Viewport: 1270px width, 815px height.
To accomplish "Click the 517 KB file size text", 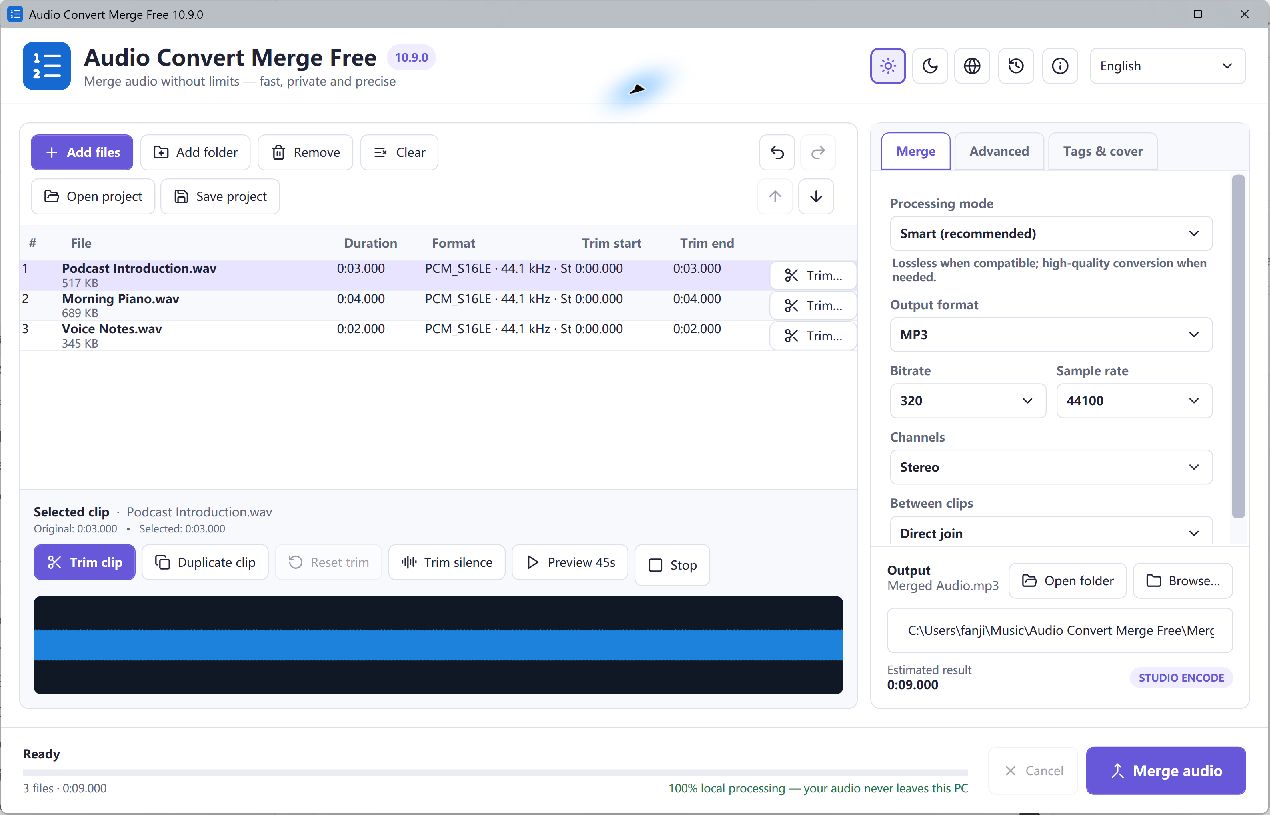I will click(x=80, y=283).
